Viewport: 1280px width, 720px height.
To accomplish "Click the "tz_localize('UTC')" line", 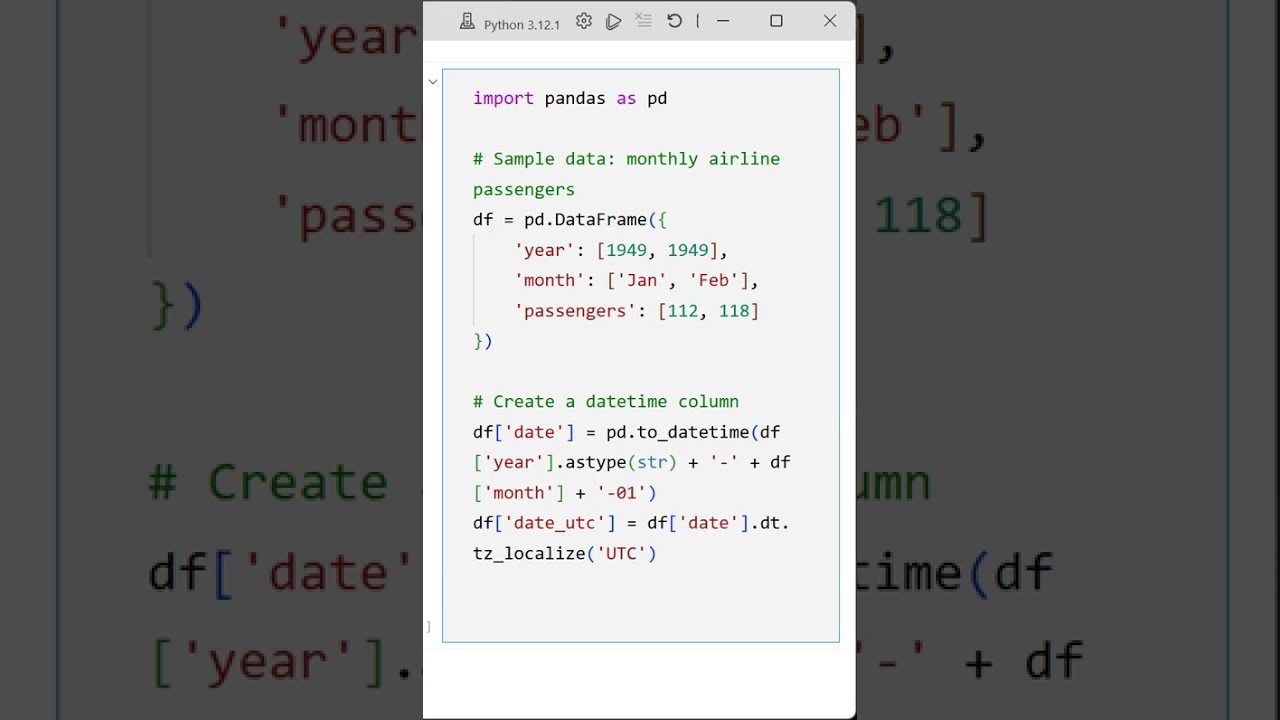I will (x=565, y=553).
